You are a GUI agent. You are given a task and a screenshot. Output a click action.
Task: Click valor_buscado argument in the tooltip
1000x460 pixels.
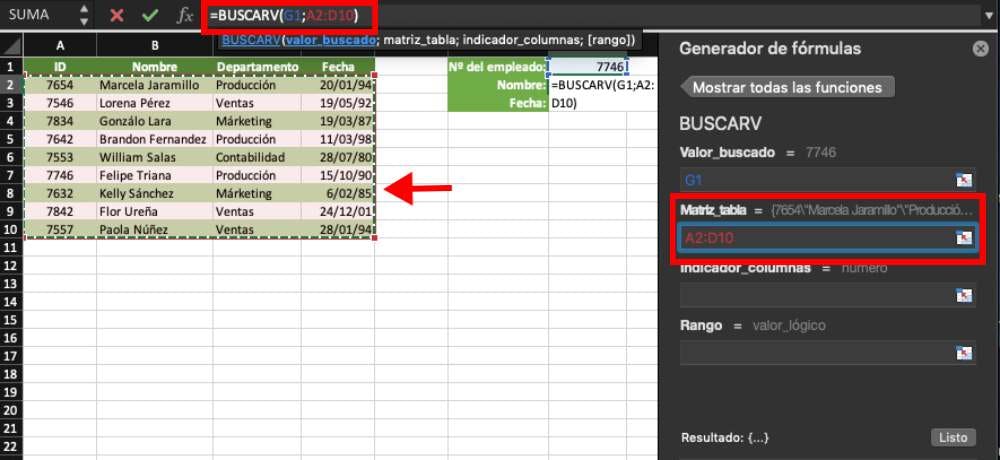pyautogui.click(x=331, y=40)
